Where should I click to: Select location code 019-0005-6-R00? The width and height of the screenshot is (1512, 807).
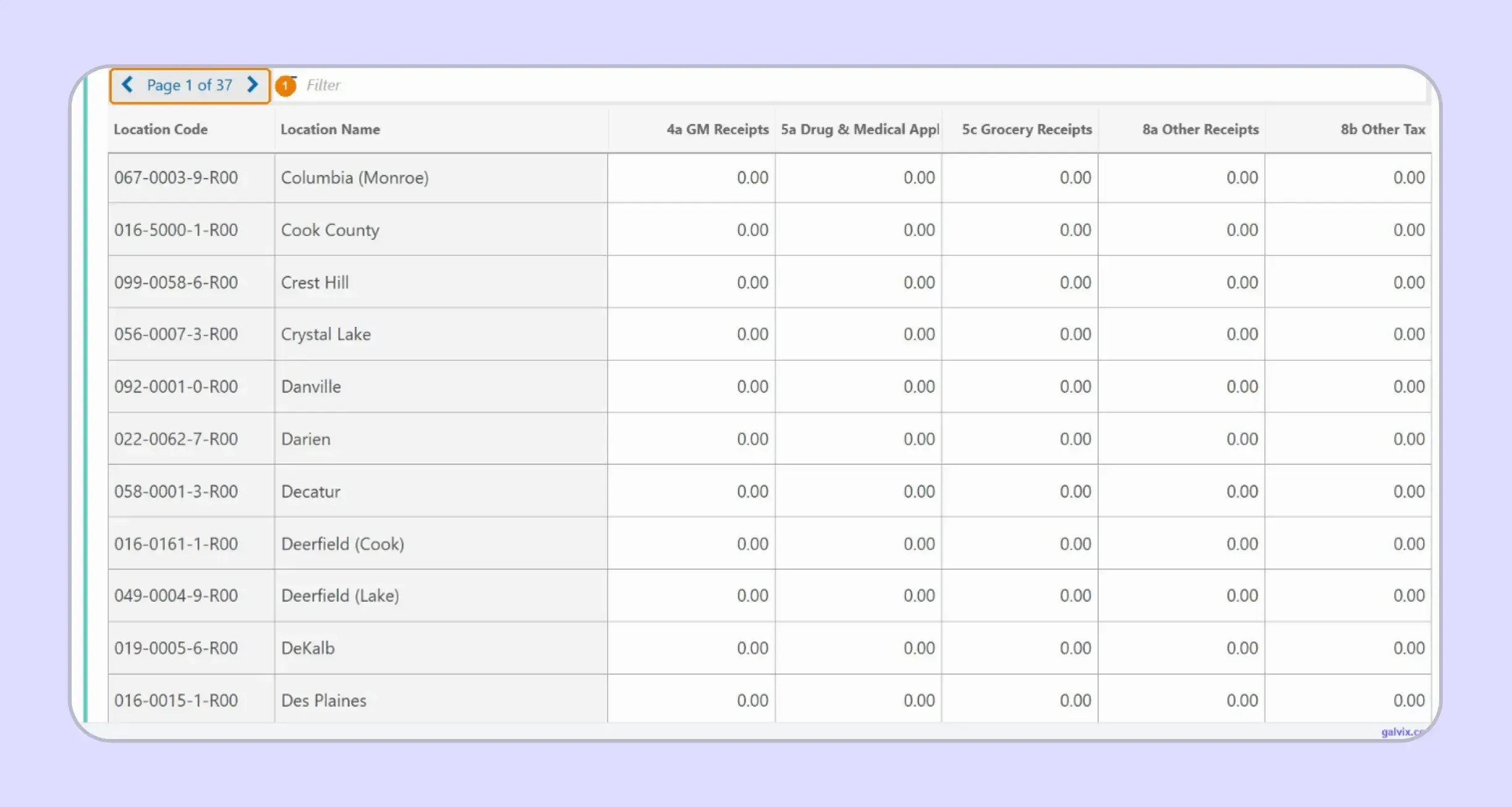[176, 648]
